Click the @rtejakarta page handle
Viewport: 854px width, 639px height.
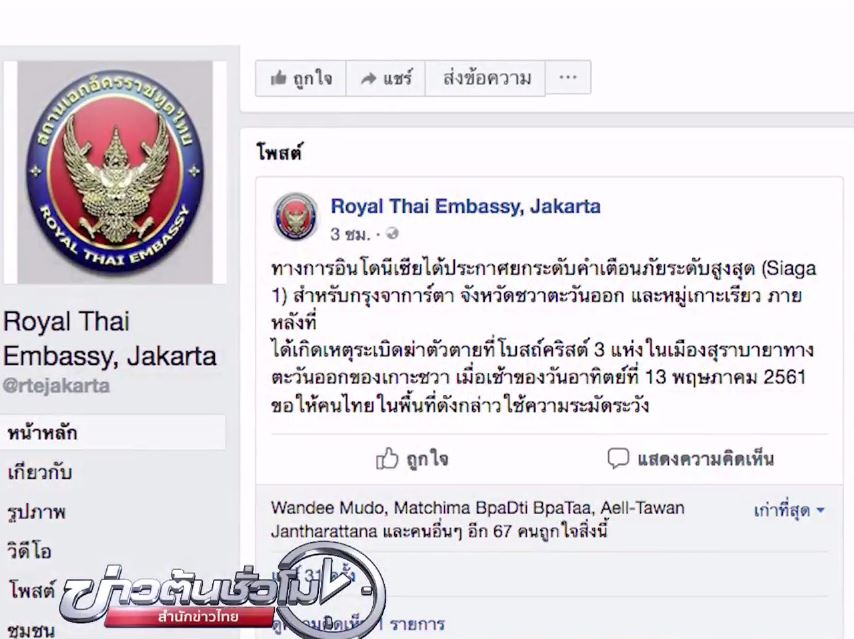56,386
